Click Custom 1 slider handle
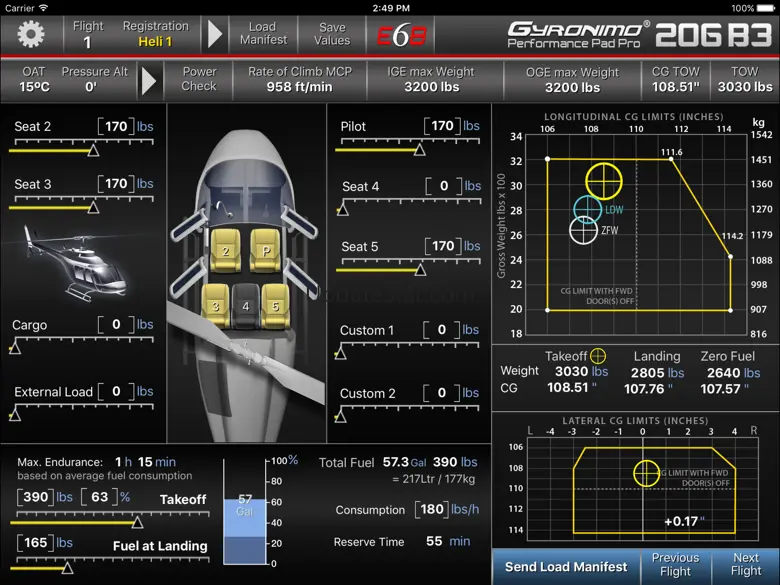Image resolution: width=780 pixels, height=585 pixels. [340, 353]
